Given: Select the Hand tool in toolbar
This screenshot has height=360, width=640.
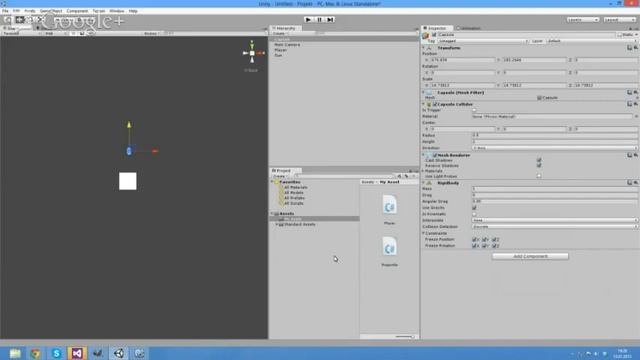Looking at the screenshot, I should 8,20.
